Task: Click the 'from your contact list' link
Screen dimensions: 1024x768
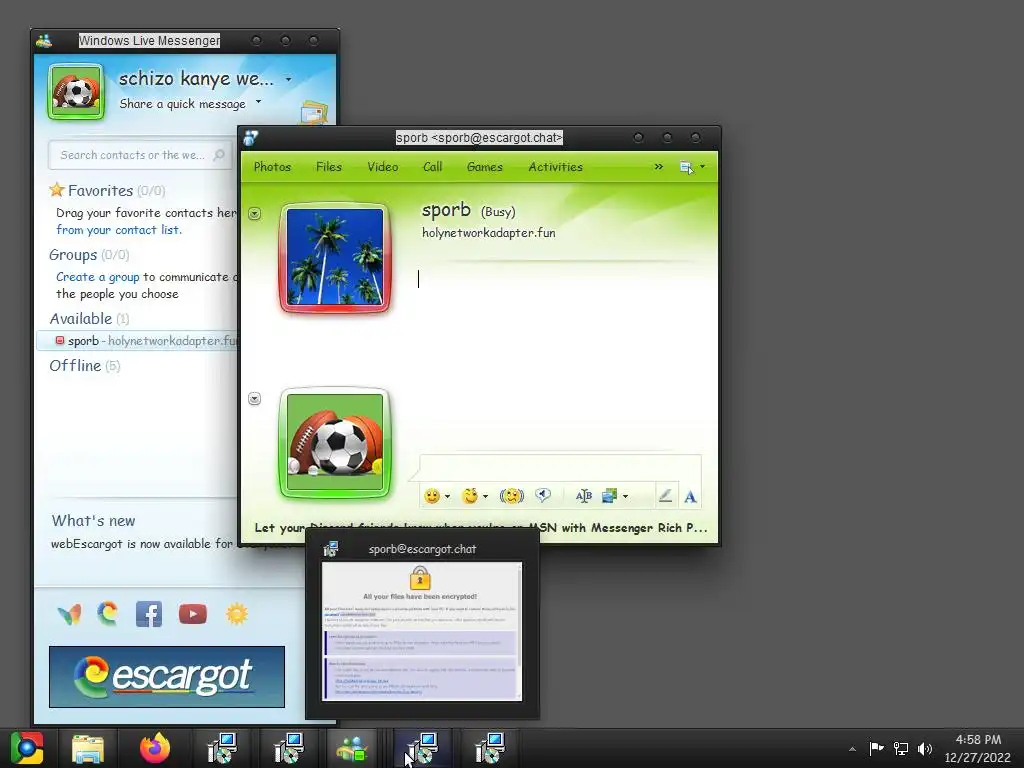Action: [x=119, y=230]
